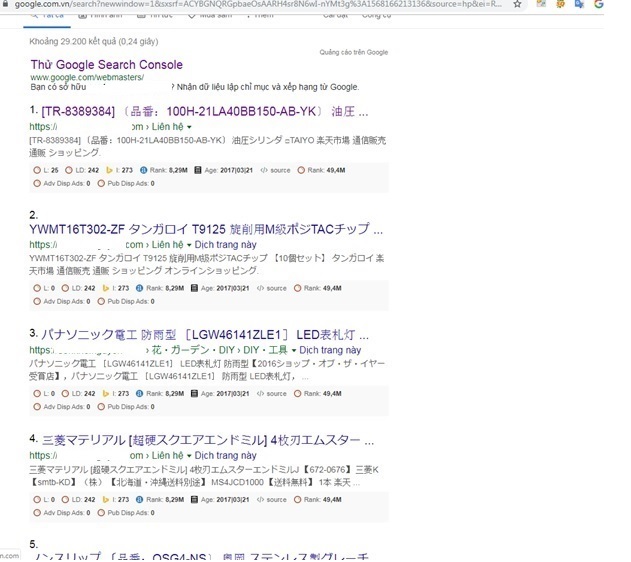Click Pub Disp Ads icon in result 1
Screen dimensions: 631x562
[x=101, y=183]
